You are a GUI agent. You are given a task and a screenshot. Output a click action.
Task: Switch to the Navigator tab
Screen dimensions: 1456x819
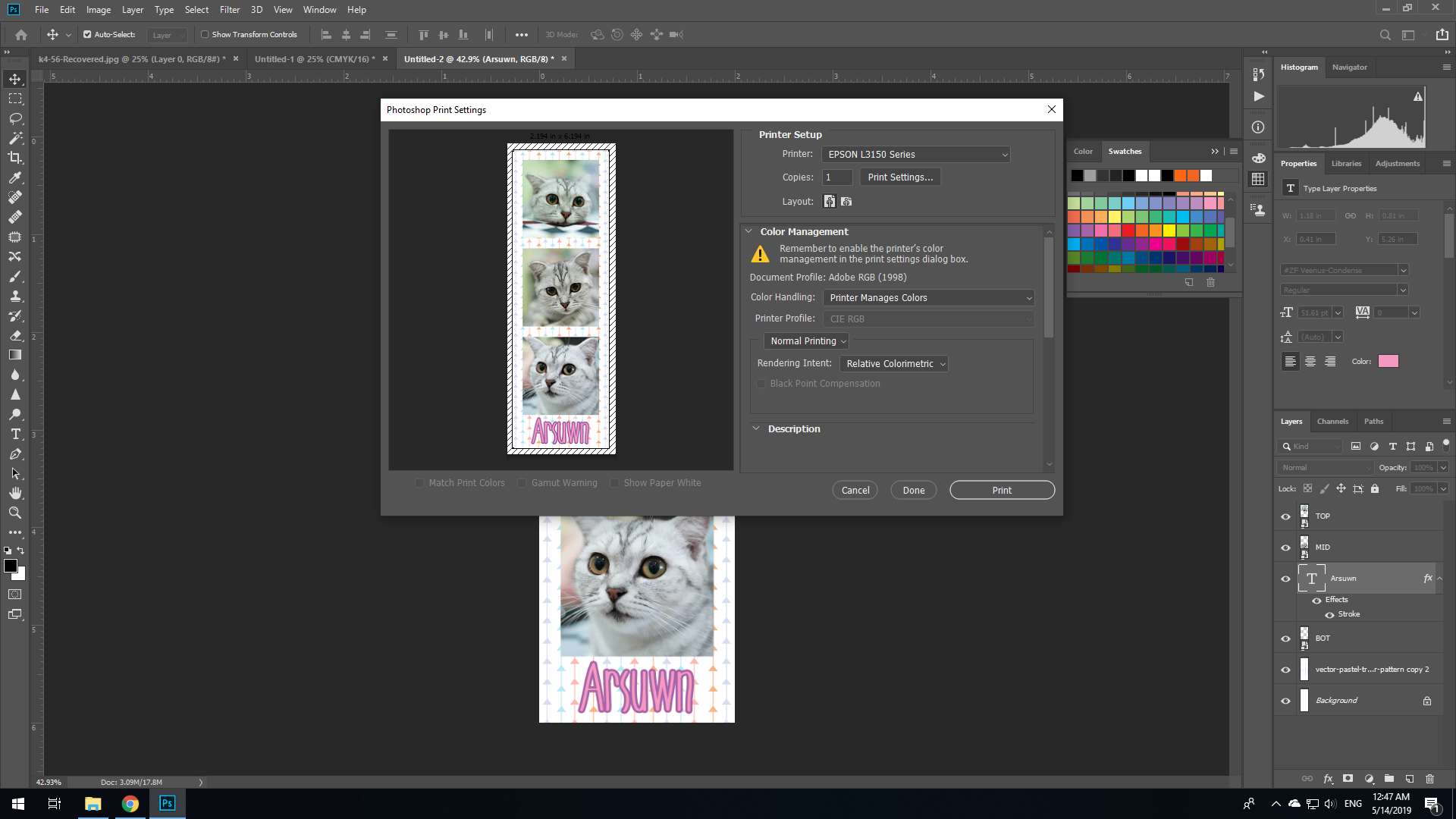pyautogui.click(x=1350, y=67)
